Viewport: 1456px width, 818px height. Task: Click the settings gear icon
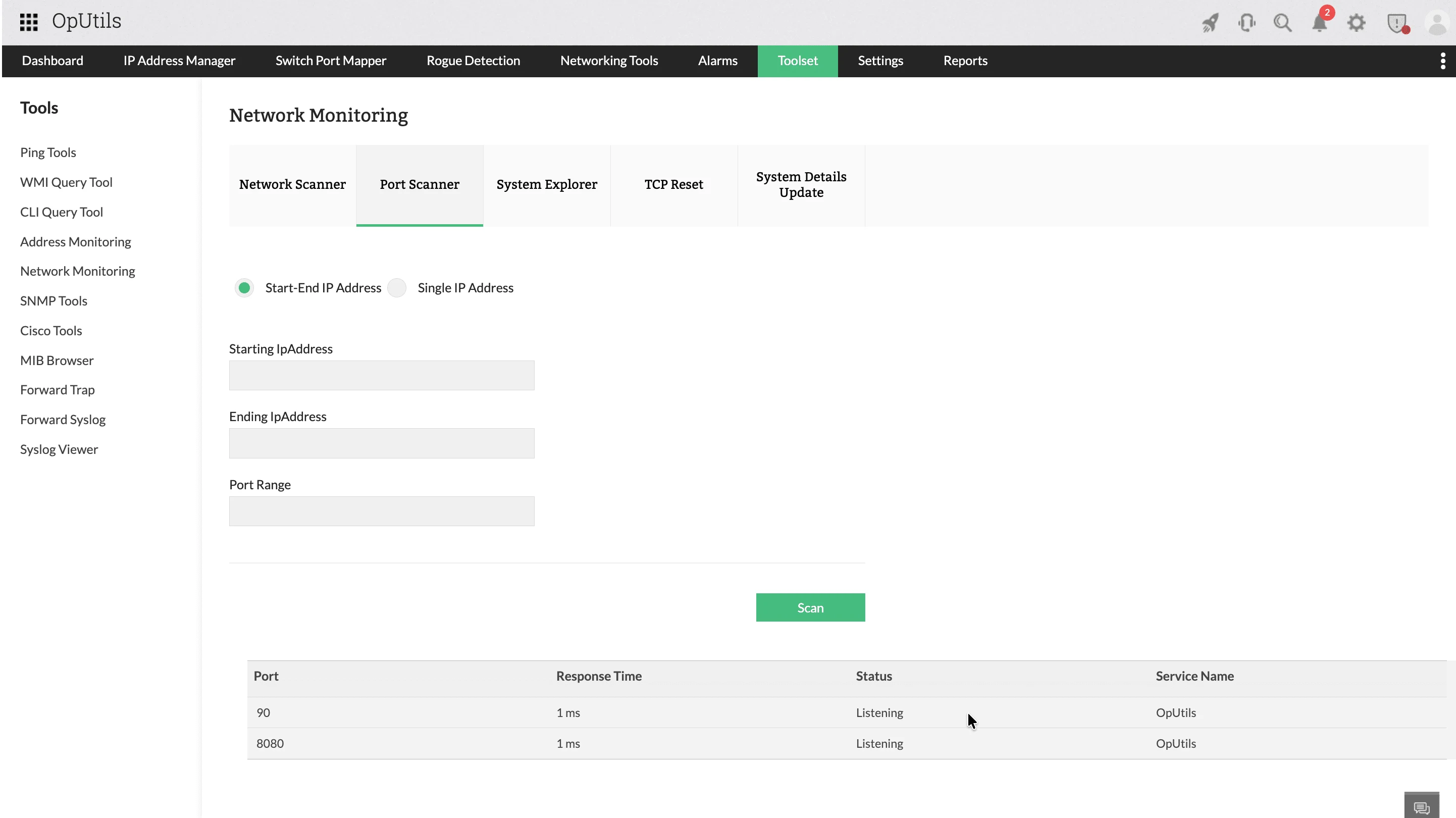pyautogui.click(x=1356, y=23)
